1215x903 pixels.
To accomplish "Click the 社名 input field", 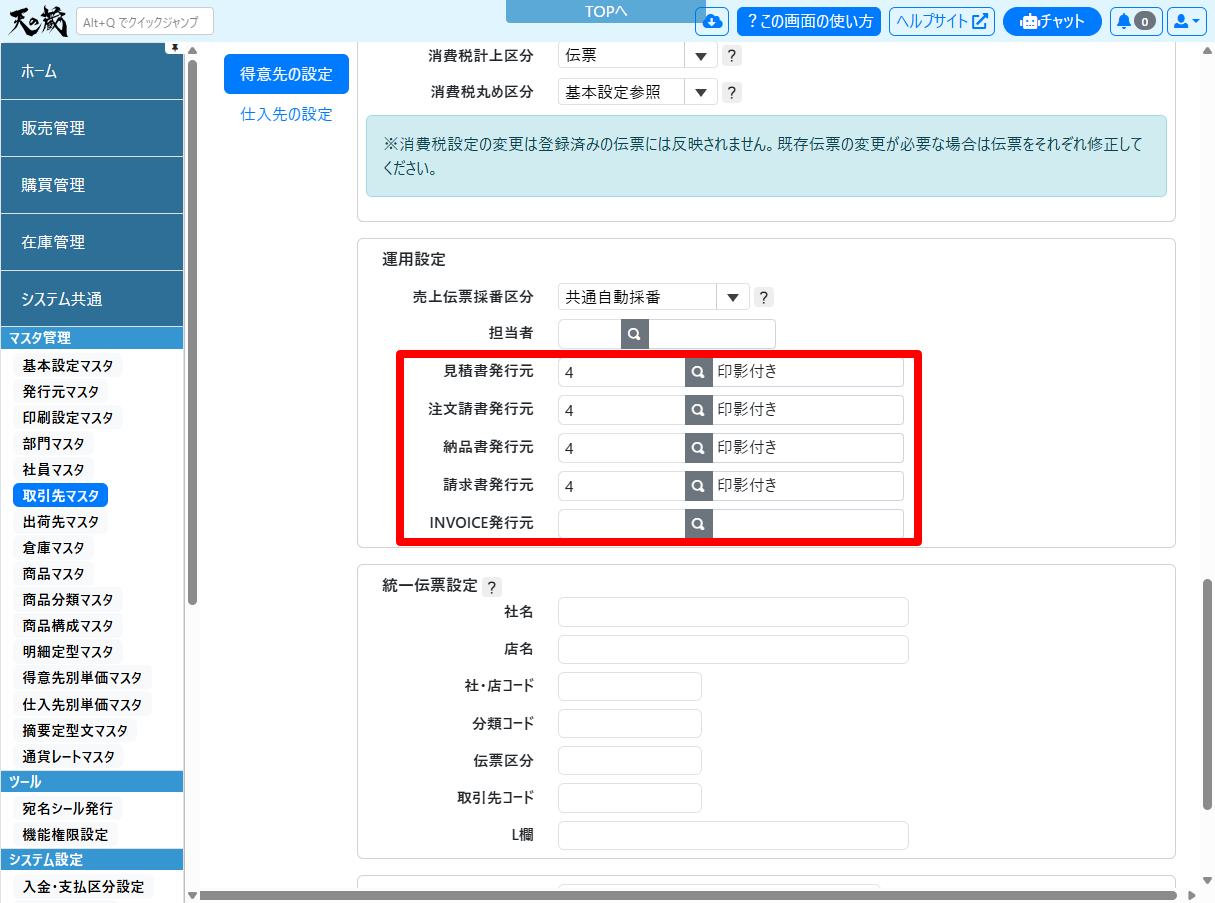I will (x=732, y=612).
